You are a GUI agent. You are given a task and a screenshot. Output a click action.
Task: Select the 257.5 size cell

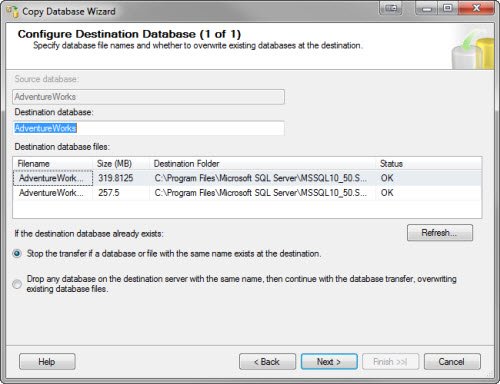pyautogui.click(x=121, y=193)
